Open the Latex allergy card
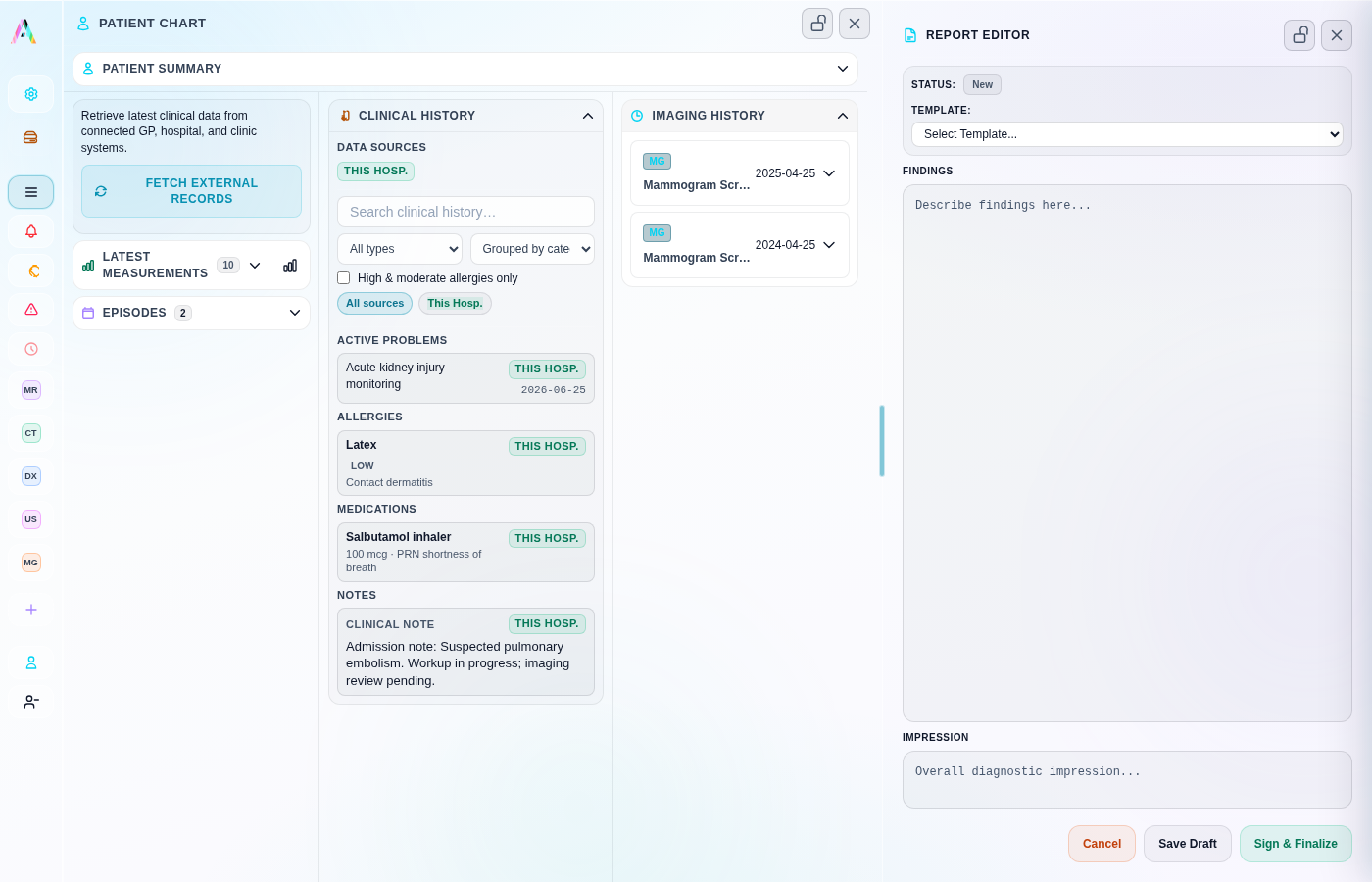1372x882 pixels. 465,464
